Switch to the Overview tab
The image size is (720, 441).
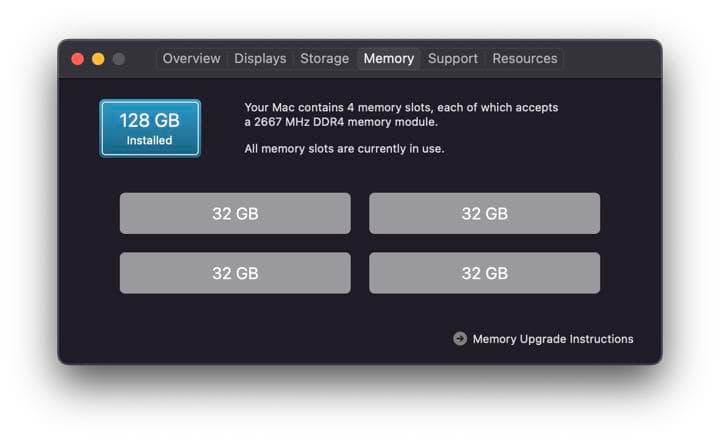point(191,59)
